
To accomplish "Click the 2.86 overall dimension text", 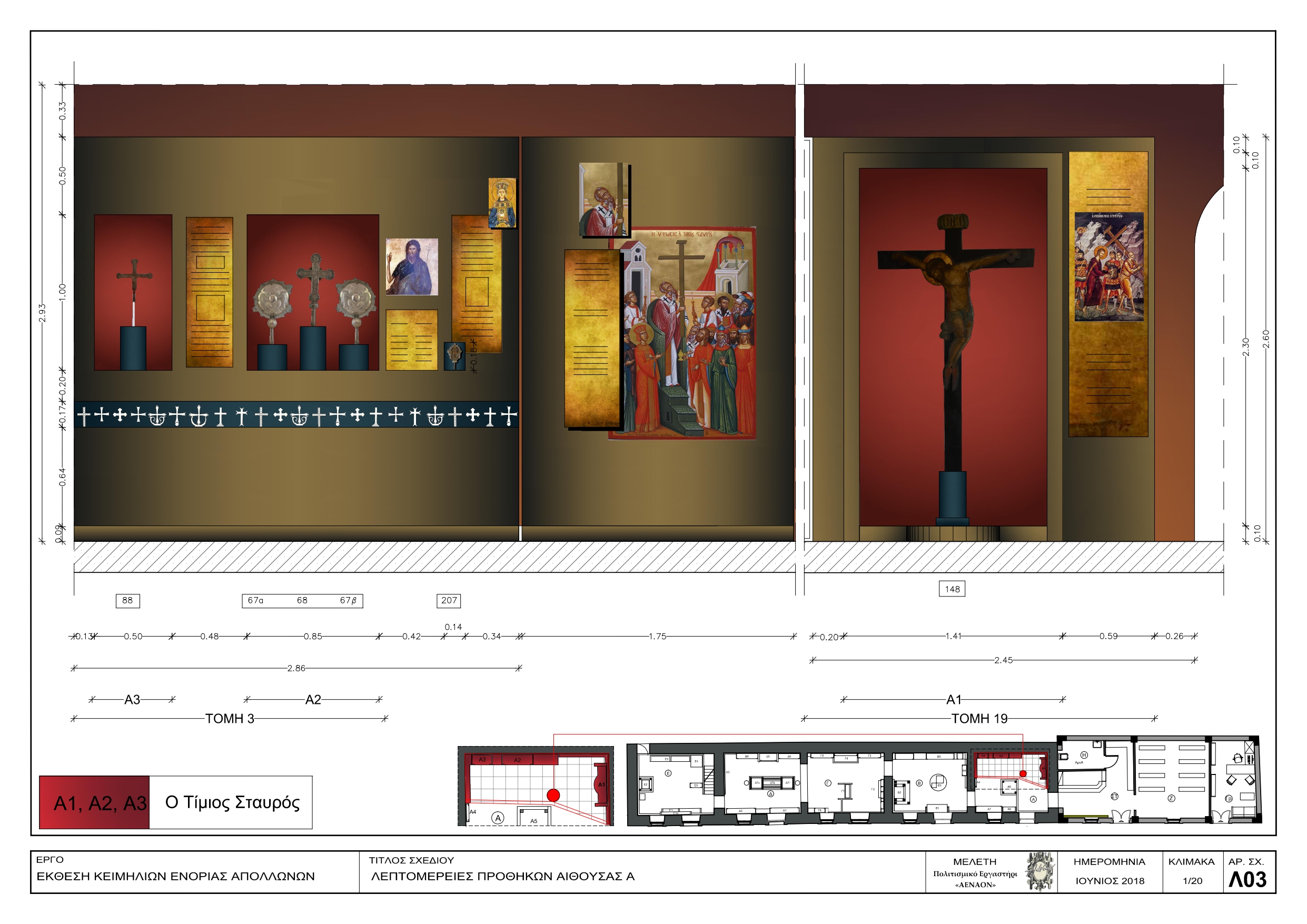I will pyautogui.click(x=296, y=668).
